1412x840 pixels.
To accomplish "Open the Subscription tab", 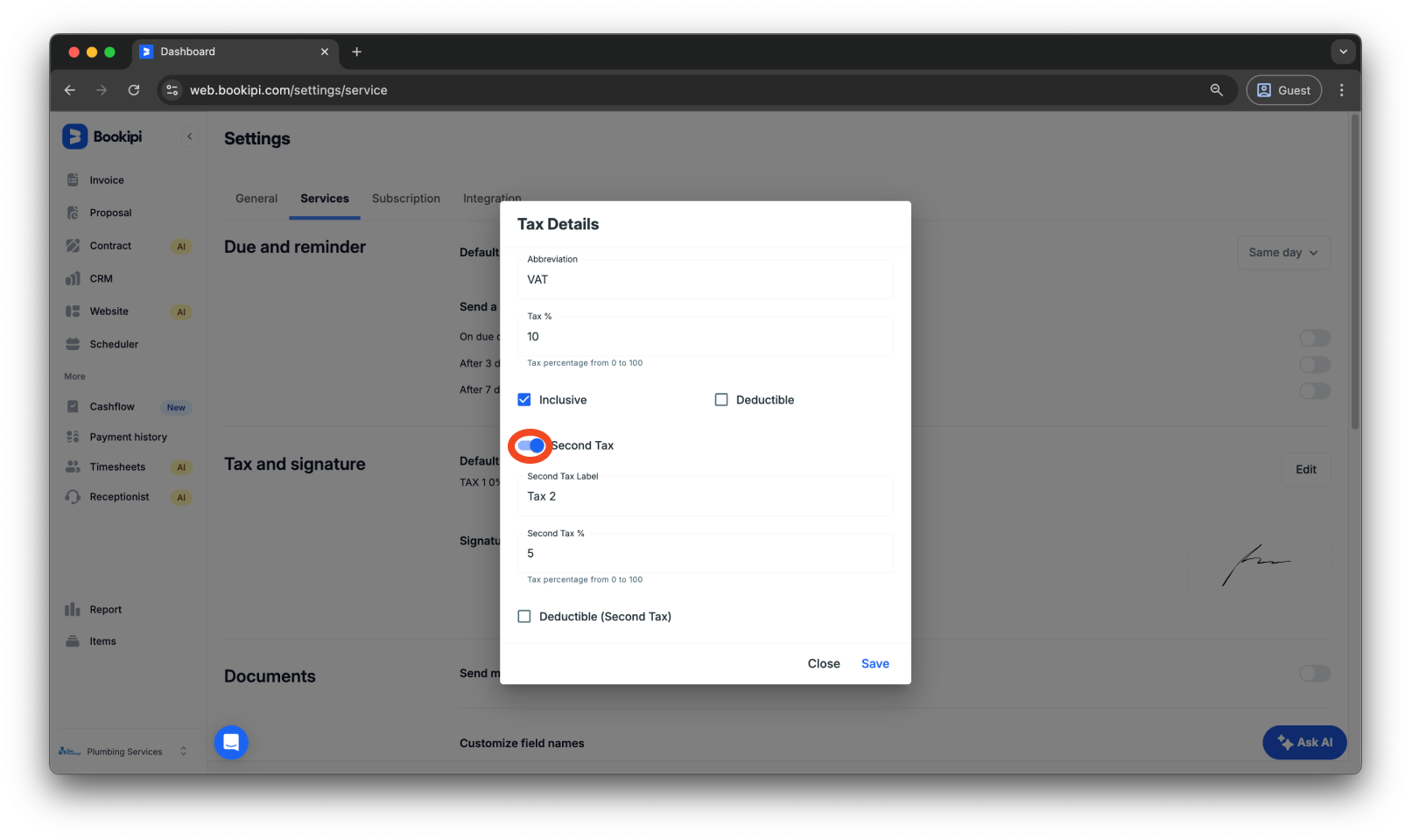I will [406, 199].
